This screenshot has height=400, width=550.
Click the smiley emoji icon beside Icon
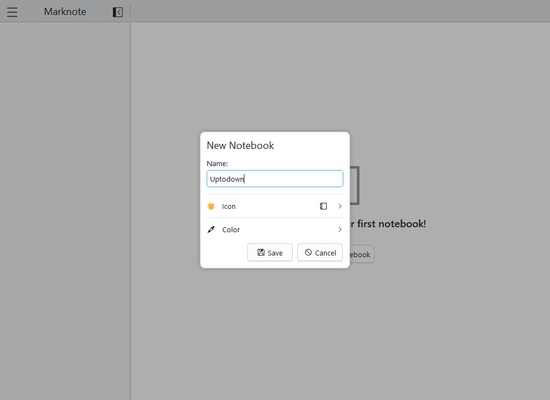pos(211,206)
